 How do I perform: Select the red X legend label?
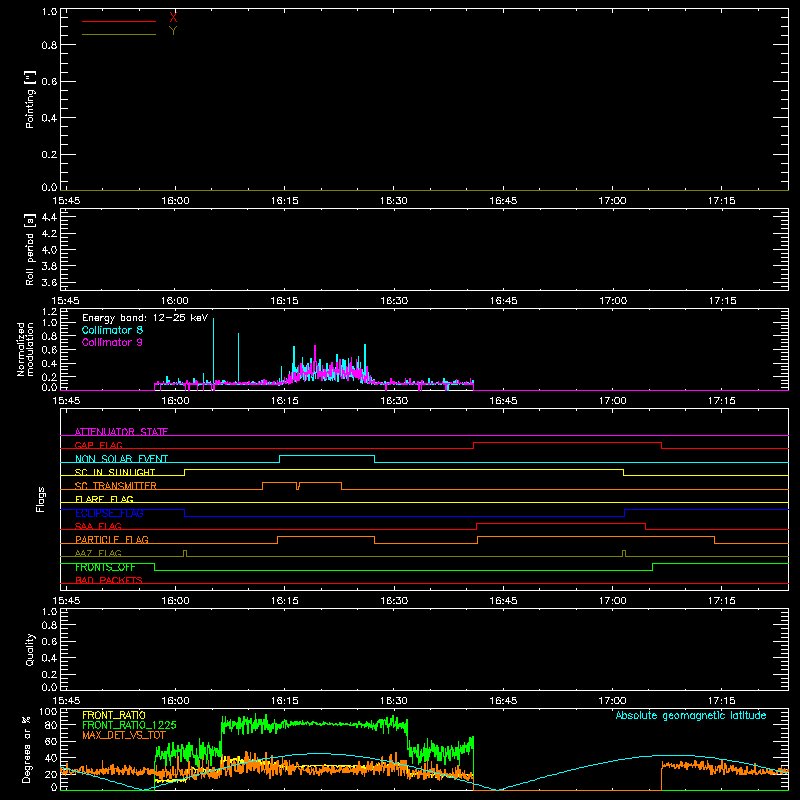(173, 18)
